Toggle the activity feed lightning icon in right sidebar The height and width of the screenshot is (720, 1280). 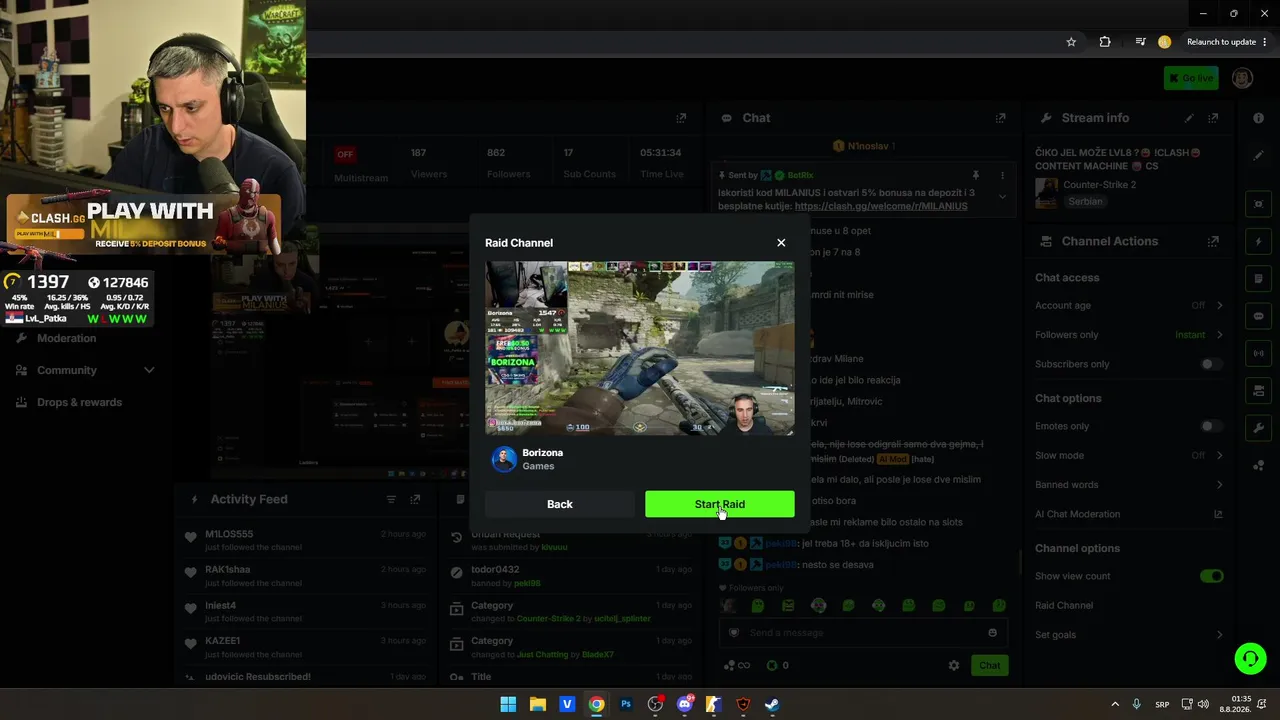[x=1258, y=242]
